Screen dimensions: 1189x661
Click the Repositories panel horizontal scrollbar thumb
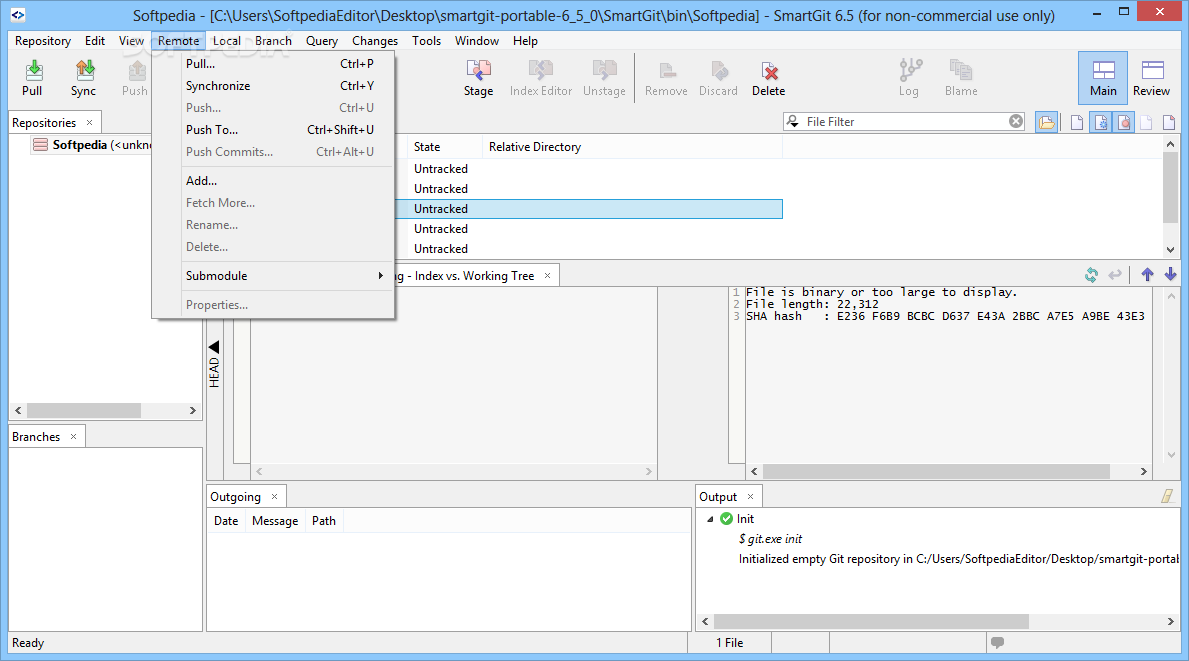coord(84,410)
